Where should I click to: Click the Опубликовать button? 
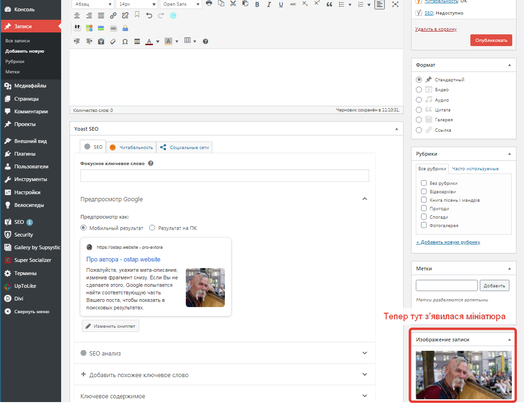point(491,40)
